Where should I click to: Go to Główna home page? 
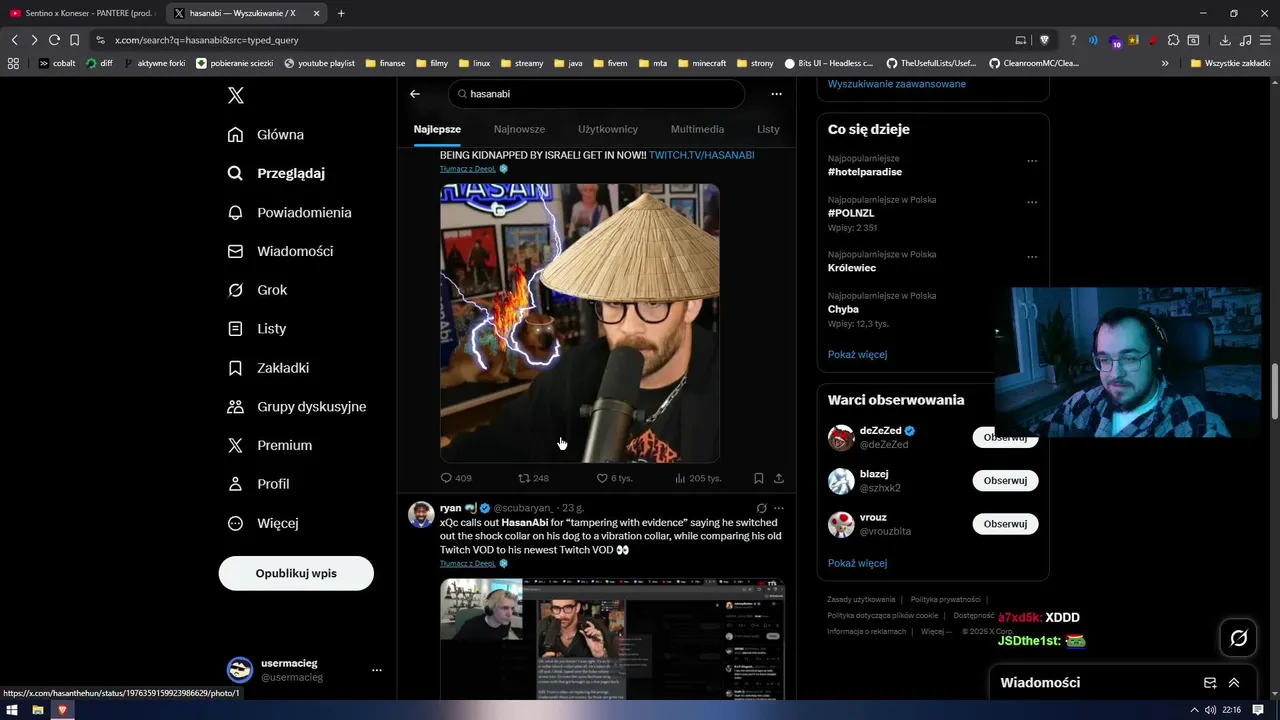[x=266, y=135]
